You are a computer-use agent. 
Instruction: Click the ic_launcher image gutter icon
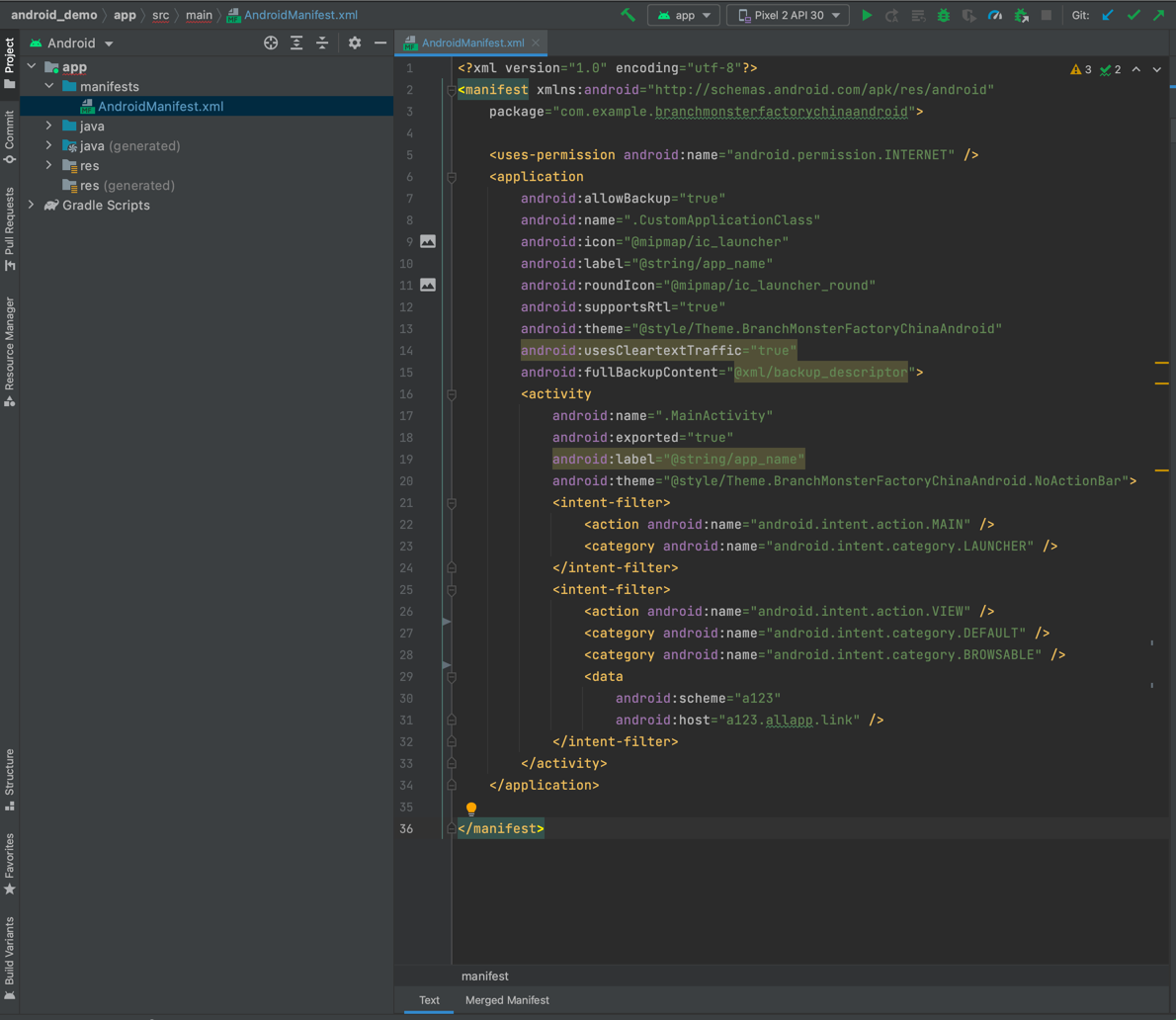pyautogui.click(x=428, y=241)
